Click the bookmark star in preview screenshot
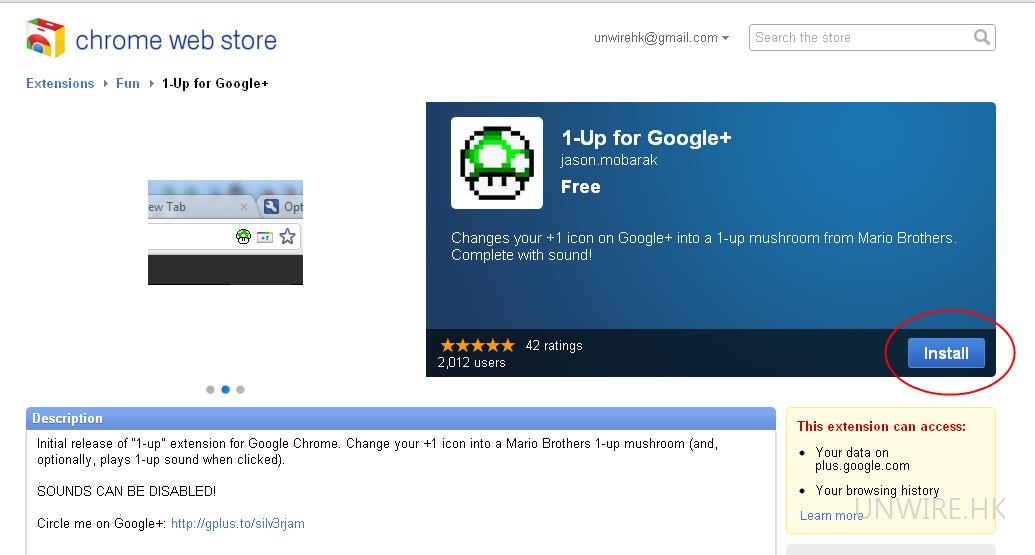The height and width of the screenshot is (555, 1035). tap(287, 237)
